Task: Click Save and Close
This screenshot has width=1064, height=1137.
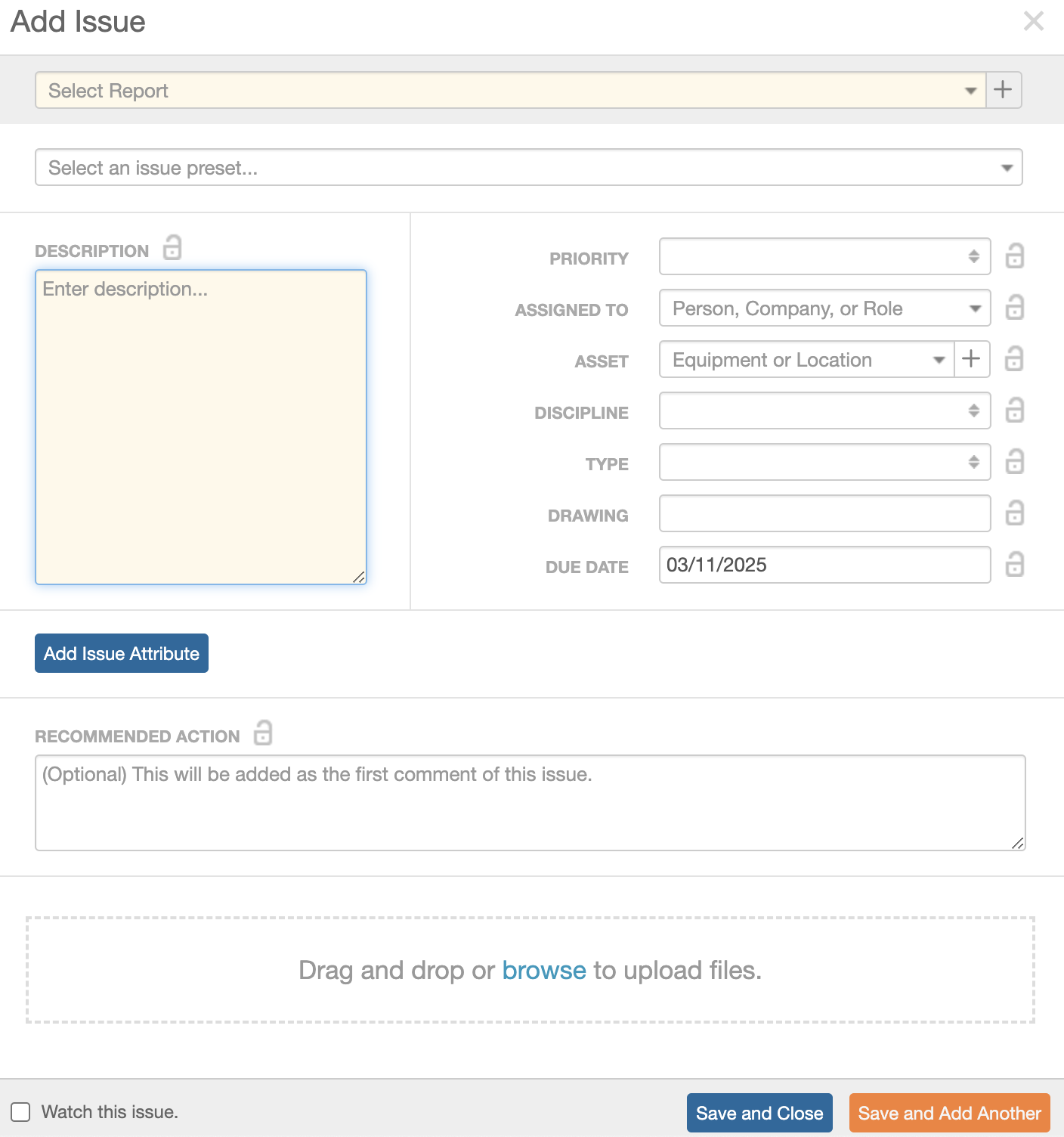Action: 759,1113
